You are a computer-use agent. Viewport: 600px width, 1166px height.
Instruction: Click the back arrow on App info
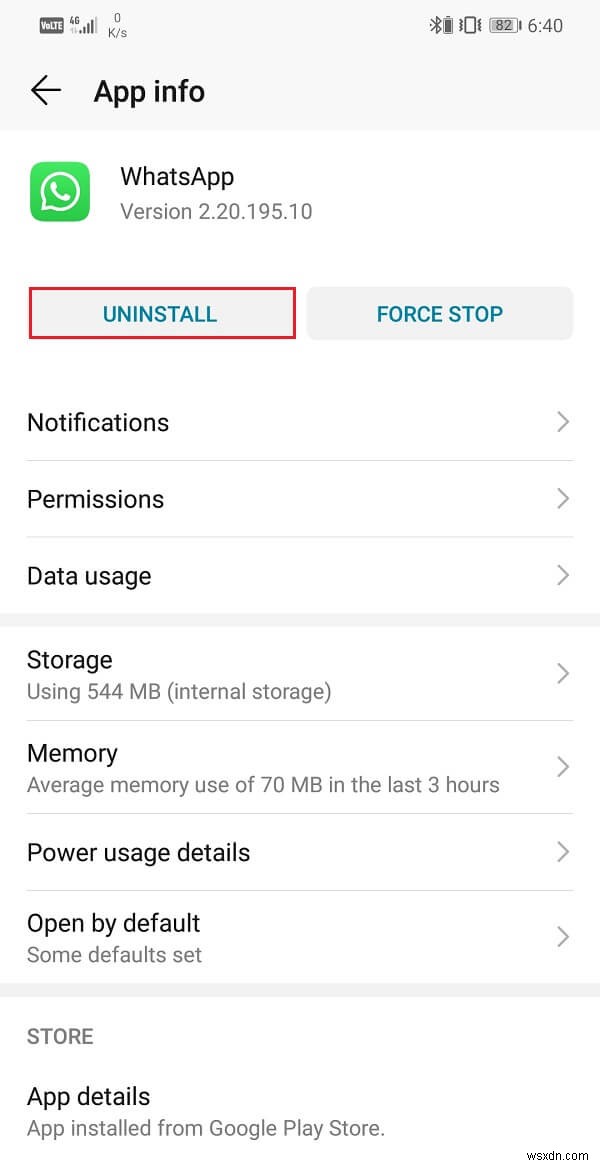[44, 90]
